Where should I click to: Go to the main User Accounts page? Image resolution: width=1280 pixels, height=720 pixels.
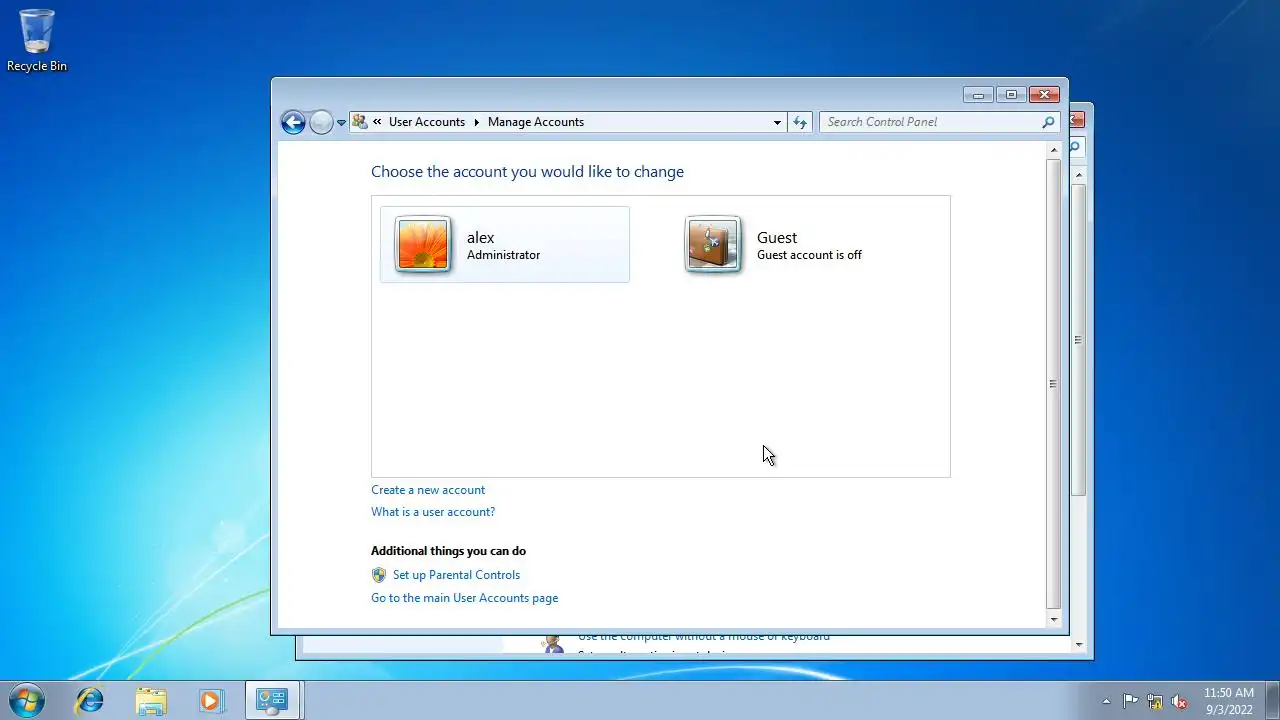tap(465, 598)
